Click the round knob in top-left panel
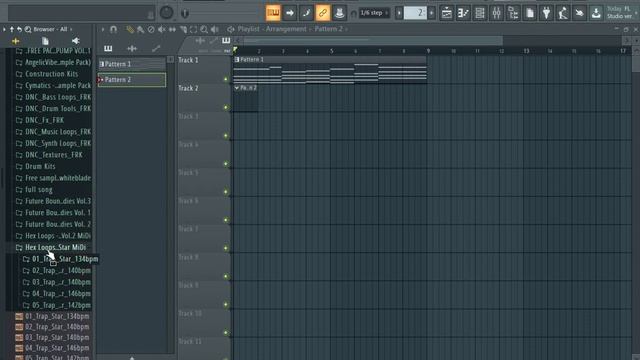This screenshot has width=640, height=360. pyautogui.click(x=166, y=13)
